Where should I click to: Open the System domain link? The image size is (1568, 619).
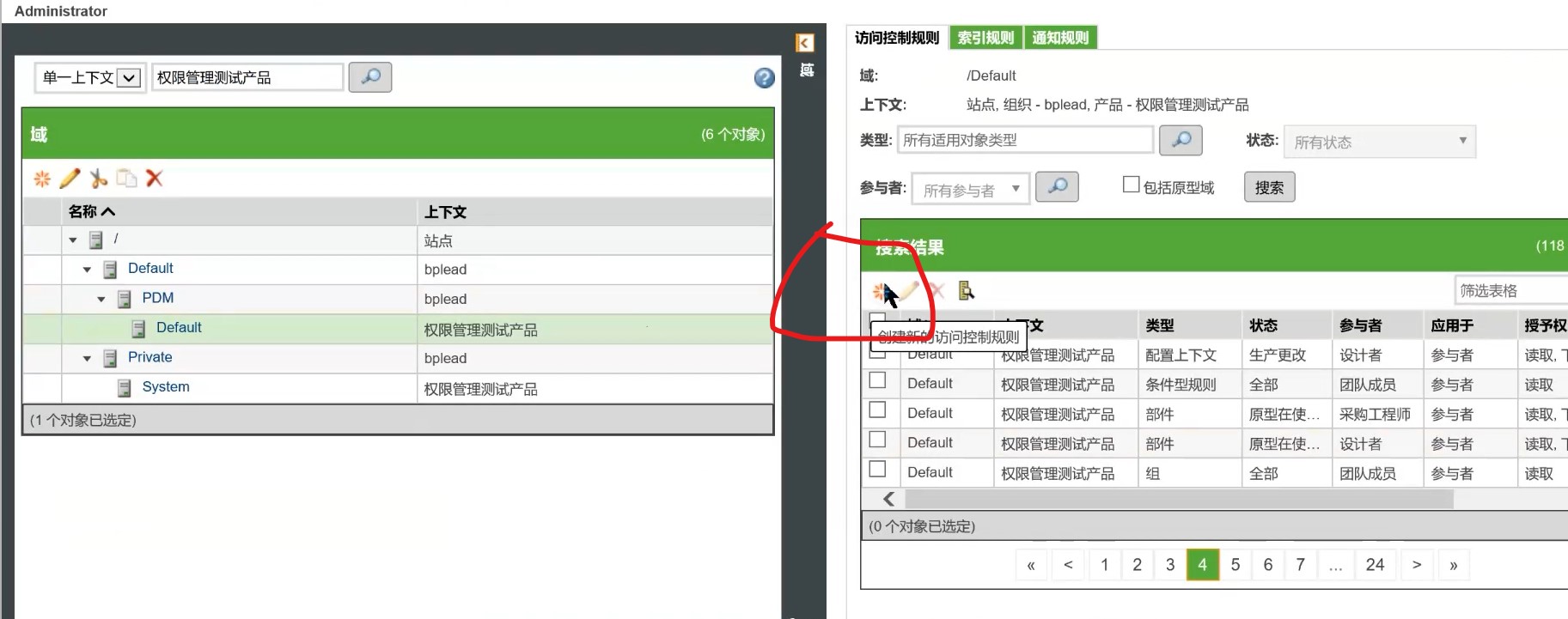[x=166, y=387]
